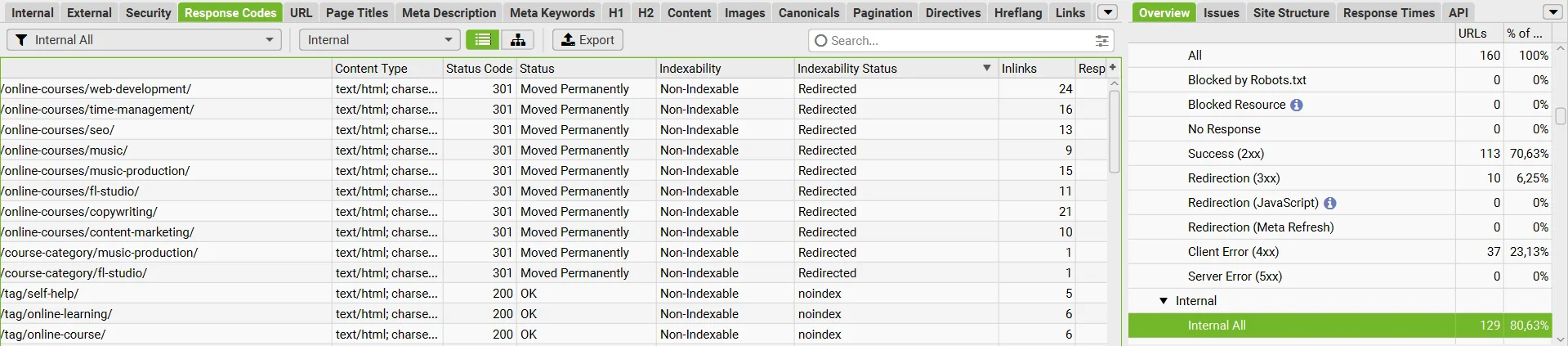Image resolution: width=1568 pixels, height=346 pixels.
Task: Sort by the Indexability column header
Action: (x=725, y=68)
